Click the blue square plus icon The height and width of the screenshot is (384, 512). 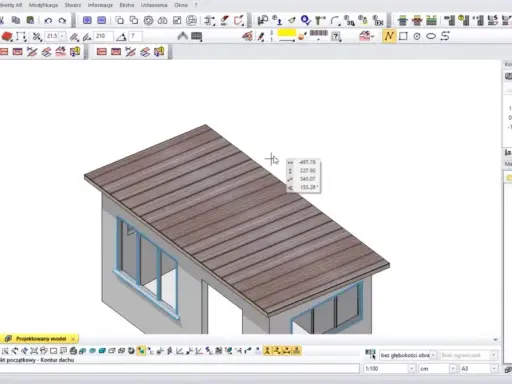pyautogui.click(x=87, y=20)
